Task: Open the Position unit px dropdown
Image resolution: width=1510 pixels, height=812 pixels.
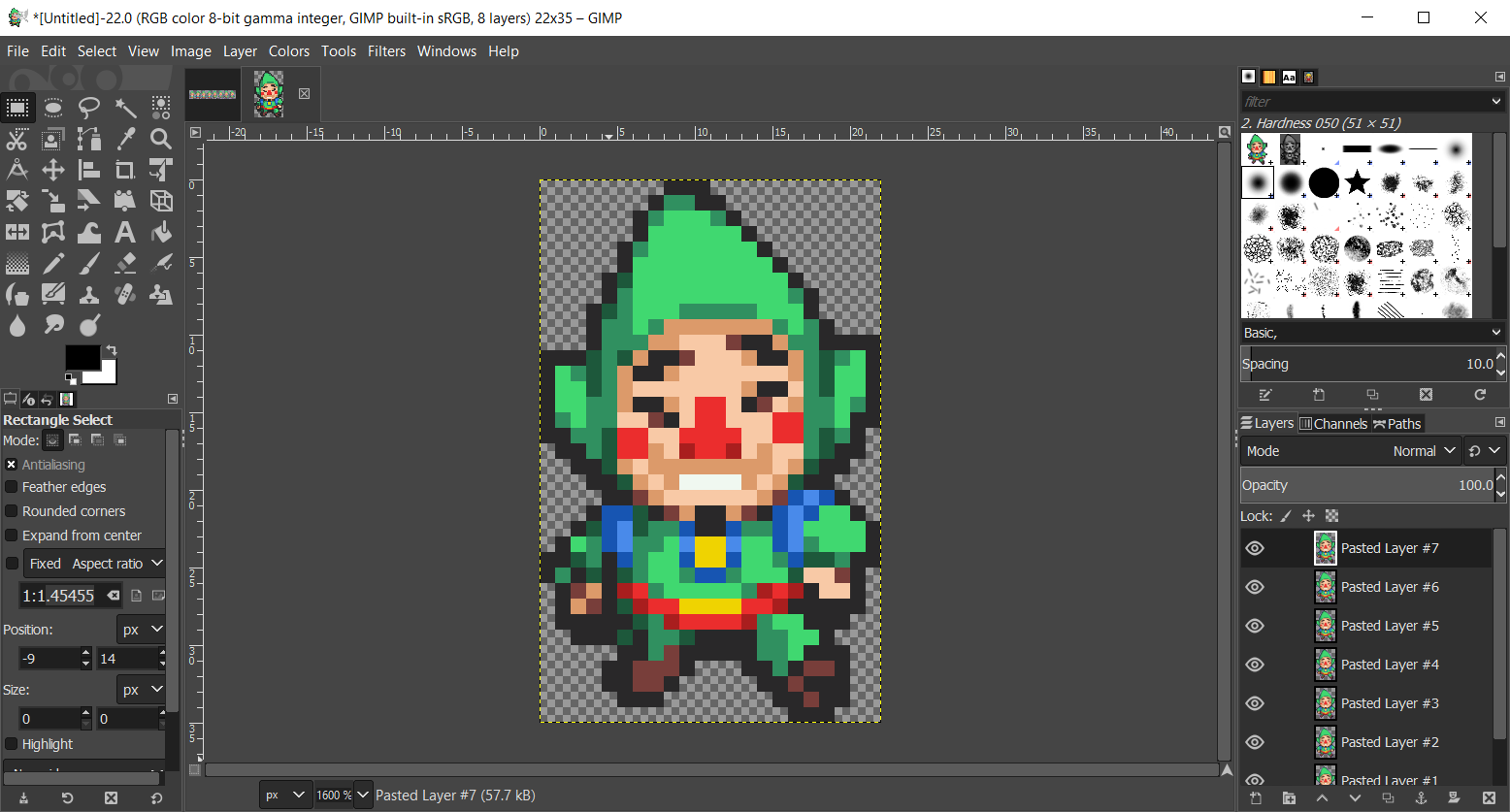Action: pyautogui.click(x=142, y=630)
